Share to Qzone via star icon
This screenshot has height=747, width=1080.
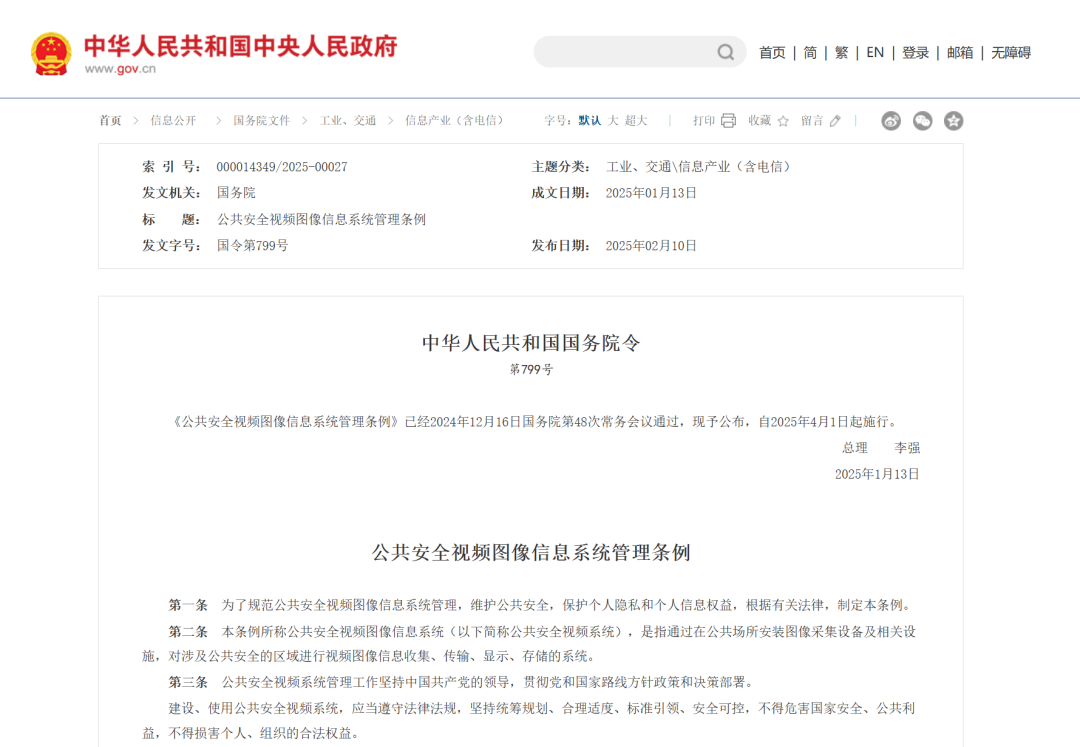coord(953,120)
